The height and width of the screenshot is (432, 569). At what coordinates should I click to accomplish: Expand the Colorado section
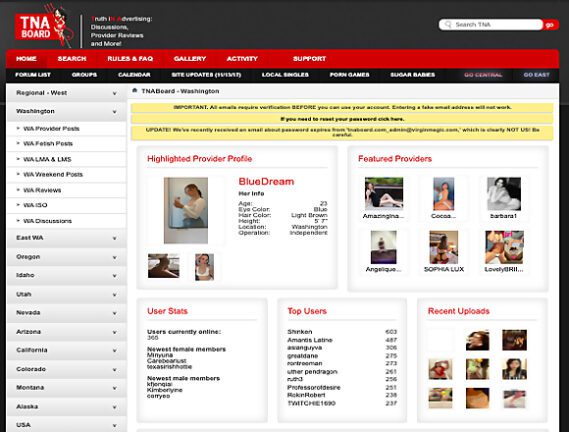coord(66,369)
